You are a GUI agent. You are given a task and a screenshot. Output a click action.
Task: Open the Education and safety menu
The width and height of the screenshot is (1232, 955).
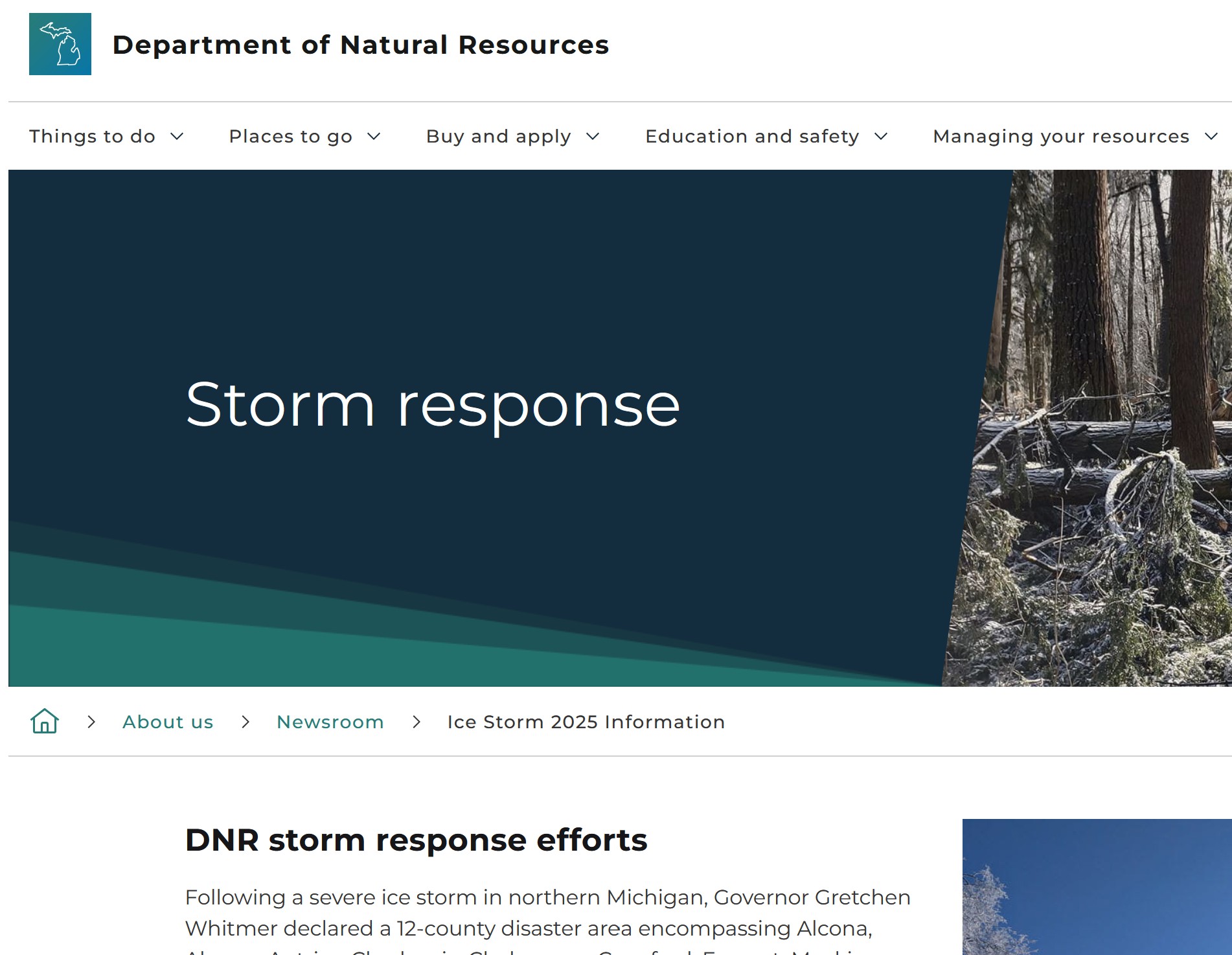coord(752,136)
